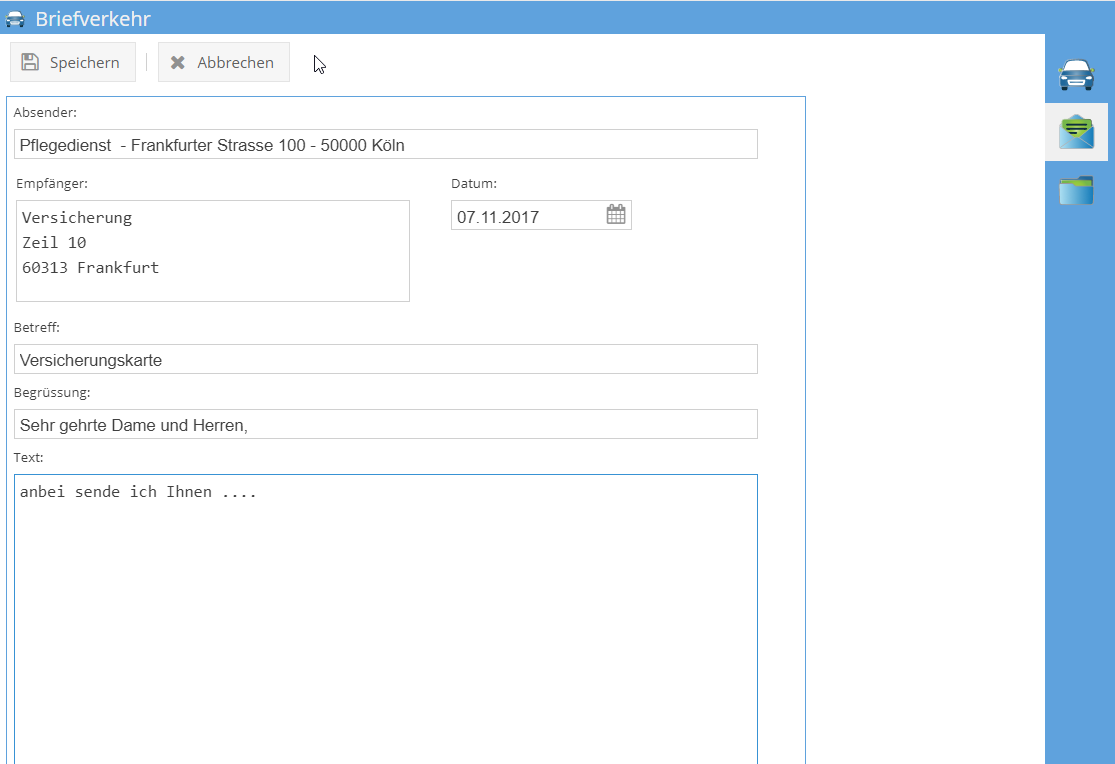Click the X icon beside Abbrechen
Image resolution: width=1115 pixels, height=764 pixels.
[178, 62]
